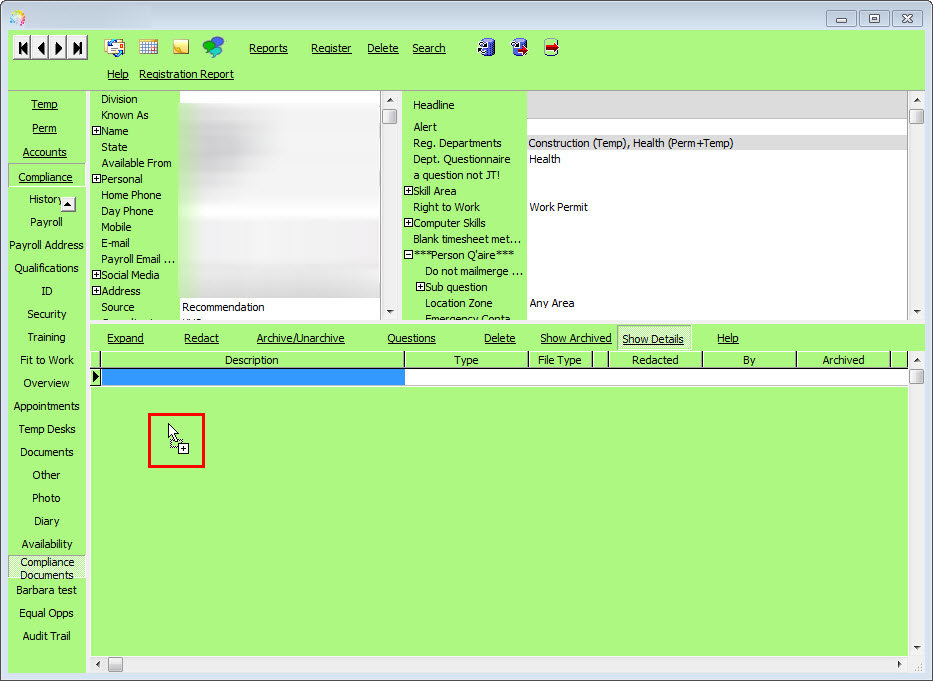Open the email/contact icon in toolbar
933x681 pixels.
click(114, 47)
